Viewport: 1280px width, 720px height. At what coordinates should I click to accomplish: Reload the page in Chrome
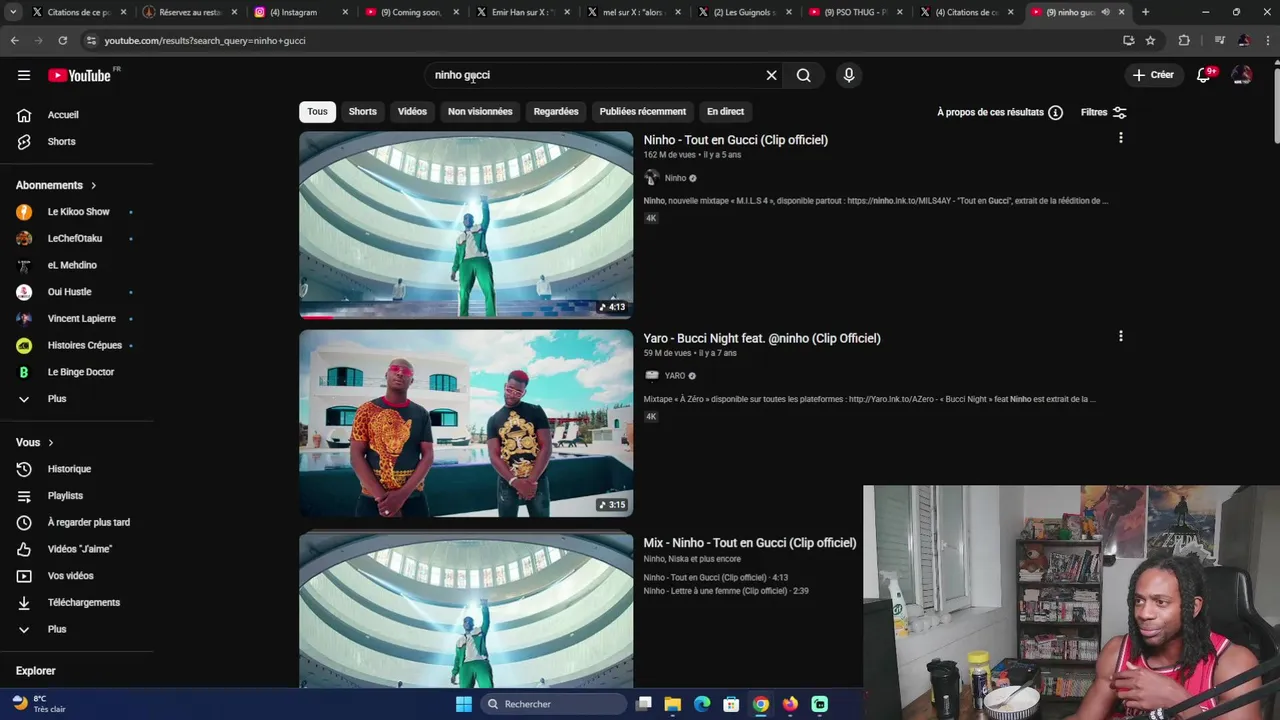click(62, 40)
